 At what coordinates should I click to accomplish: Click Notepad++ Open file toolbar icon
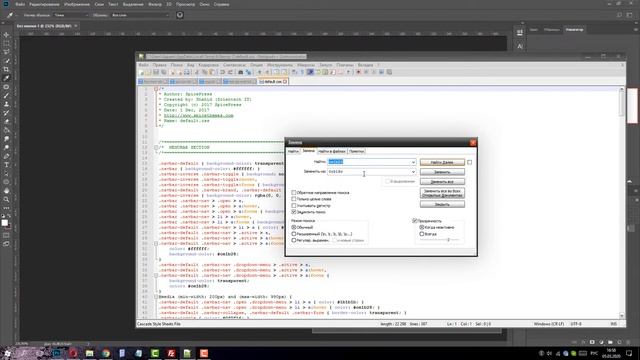coord(149,72)
